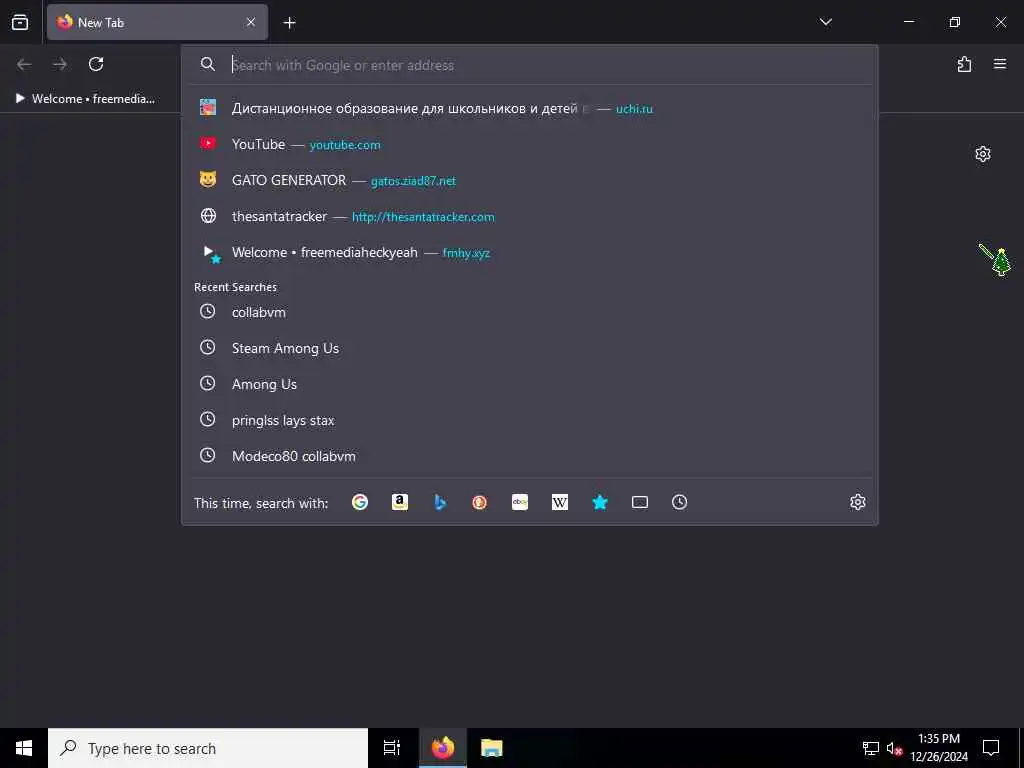Click the Windows taskbar search box

tap(208, 748)
